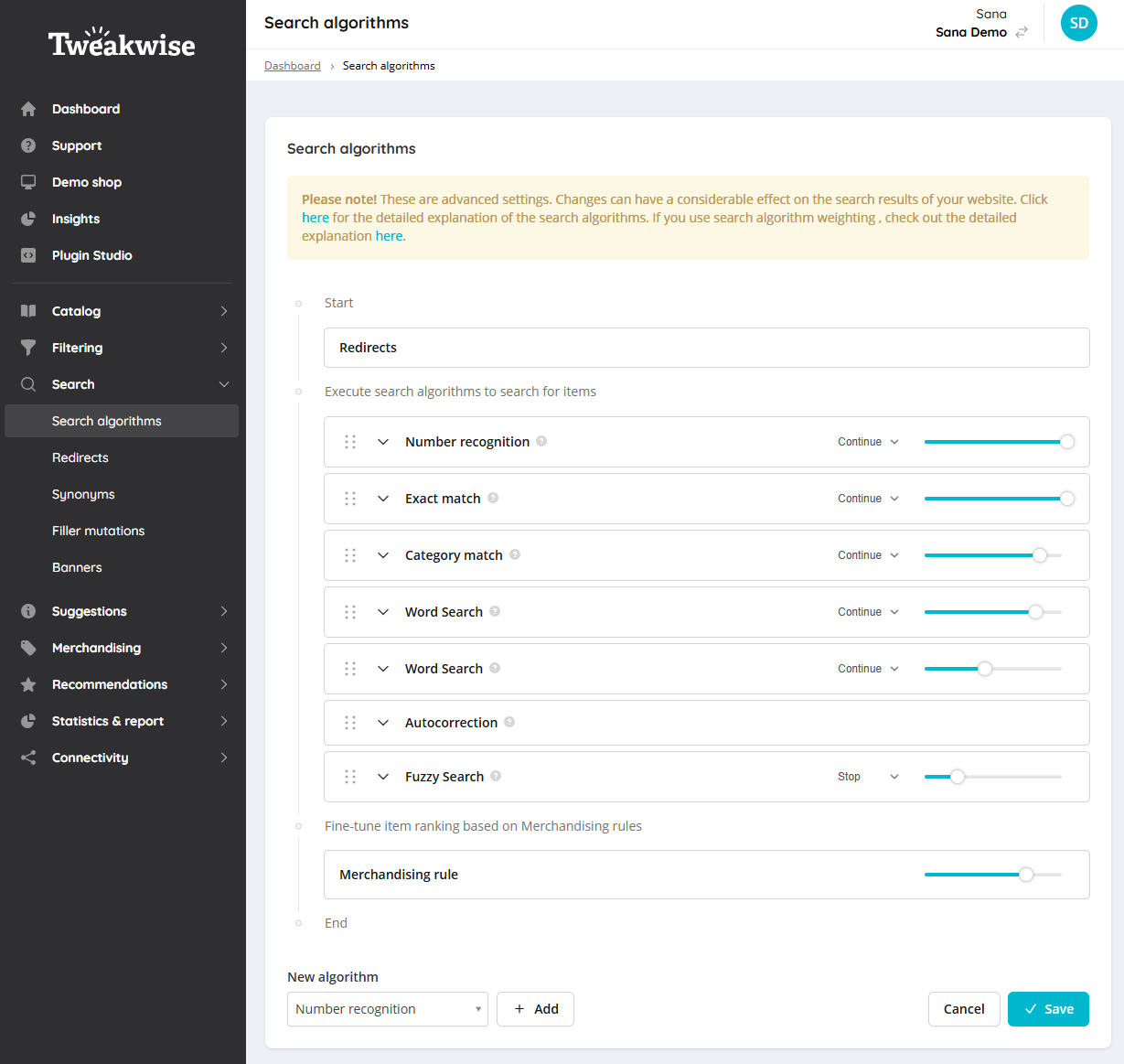Click the Dashboard home icon
Image resolution: width=1124 pixels, height=1064 pixels.
[x=28, y=109]
